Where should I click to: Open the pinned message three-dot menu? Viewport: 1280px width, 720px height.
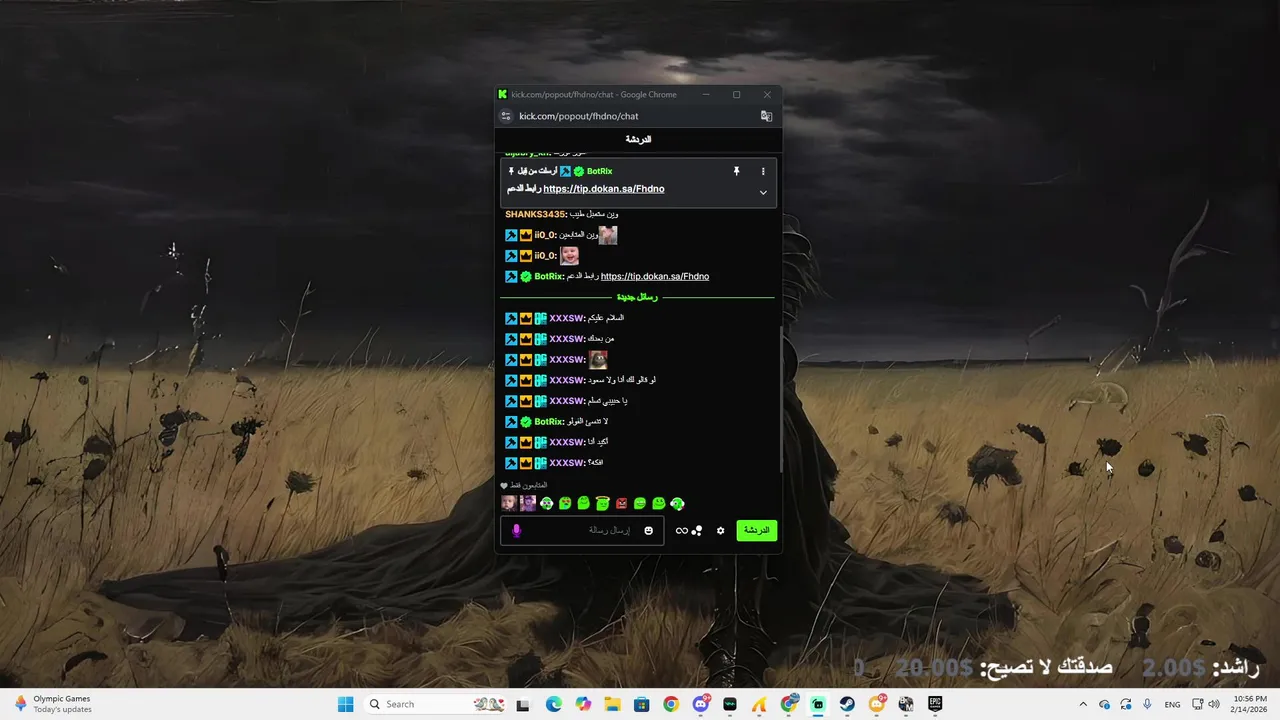pos(763,171)
